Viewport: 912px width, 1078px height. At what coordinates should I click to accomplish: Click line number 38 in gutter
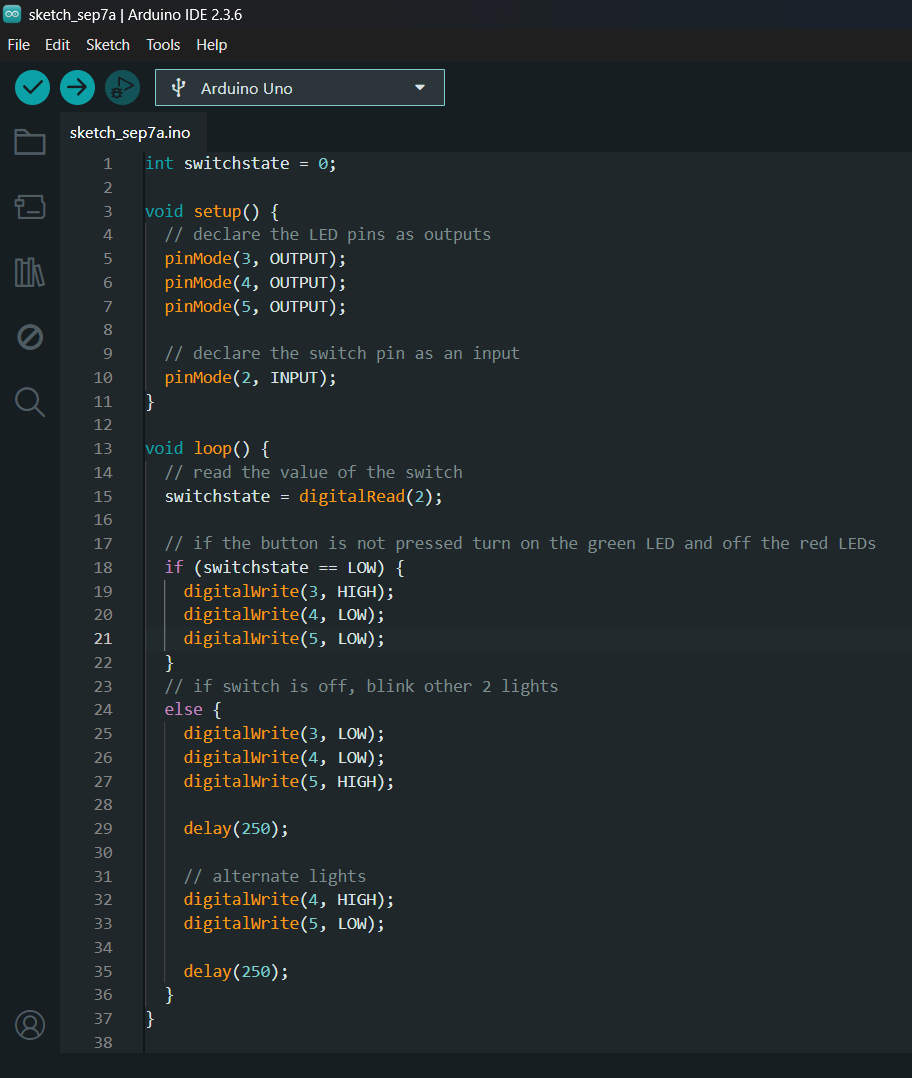point(103,1042)
